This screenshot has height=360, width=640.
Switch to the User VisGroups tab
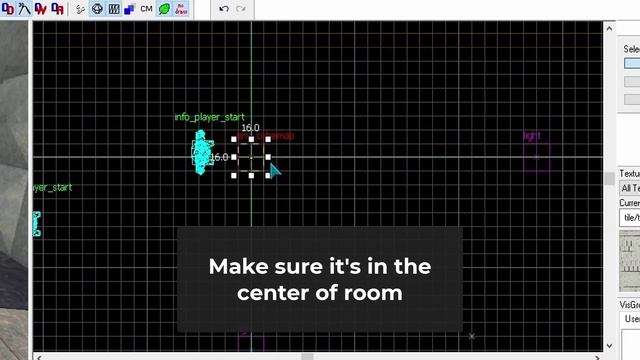tap(632, 319)
